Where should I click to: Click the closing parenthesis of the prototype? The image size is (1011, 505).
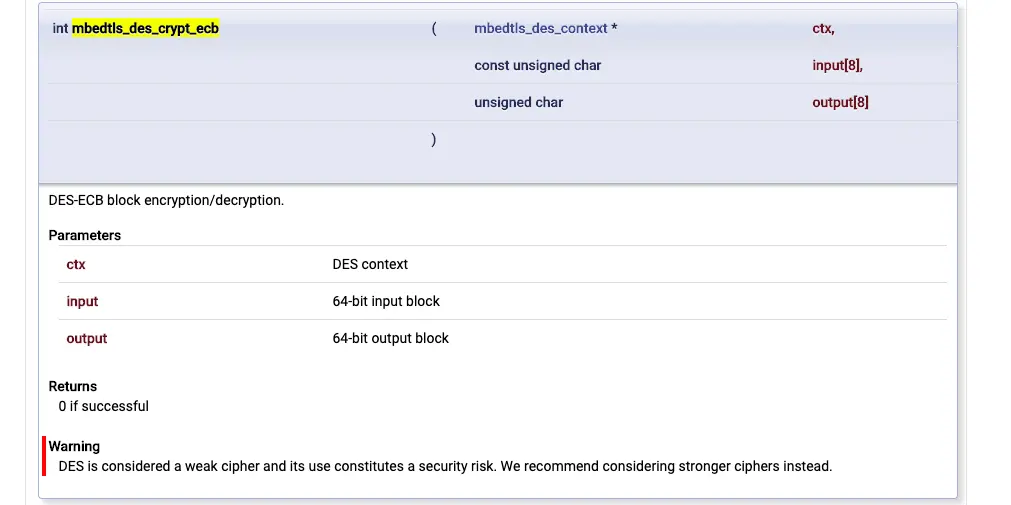[433, 139]
